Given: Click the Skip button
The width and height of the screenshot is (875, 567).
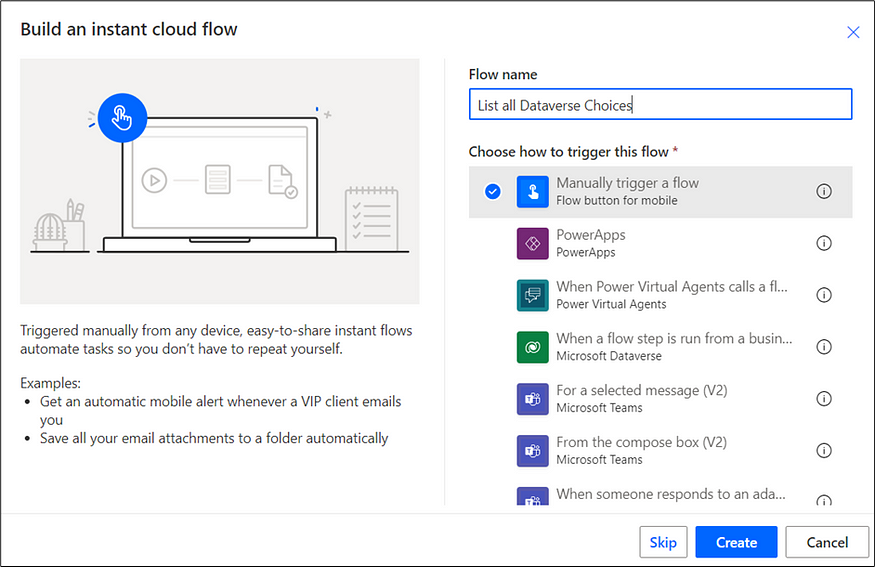Looking at the screenshot, I should (663, 542).
